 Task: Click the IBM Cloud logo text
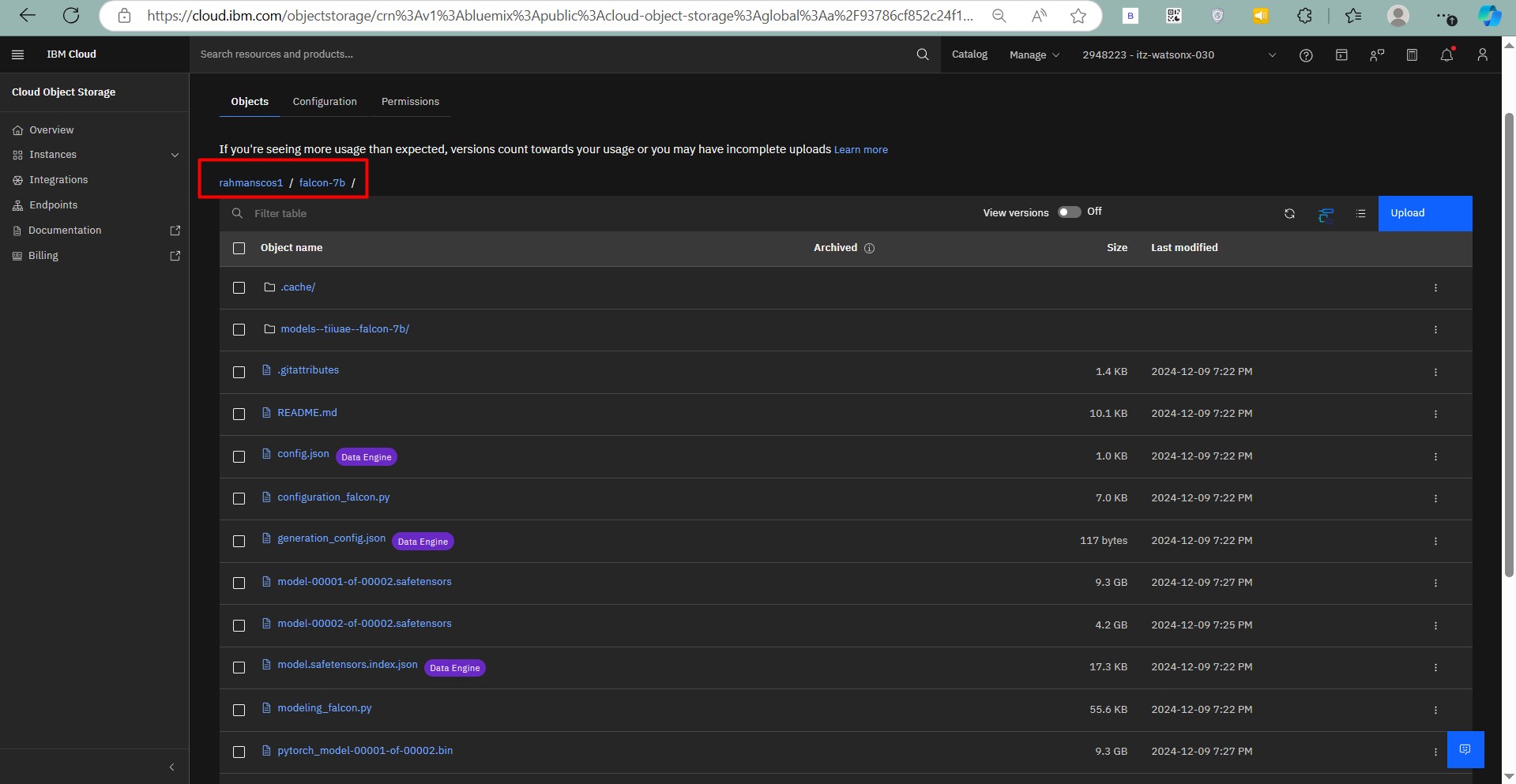pos(71,54)
